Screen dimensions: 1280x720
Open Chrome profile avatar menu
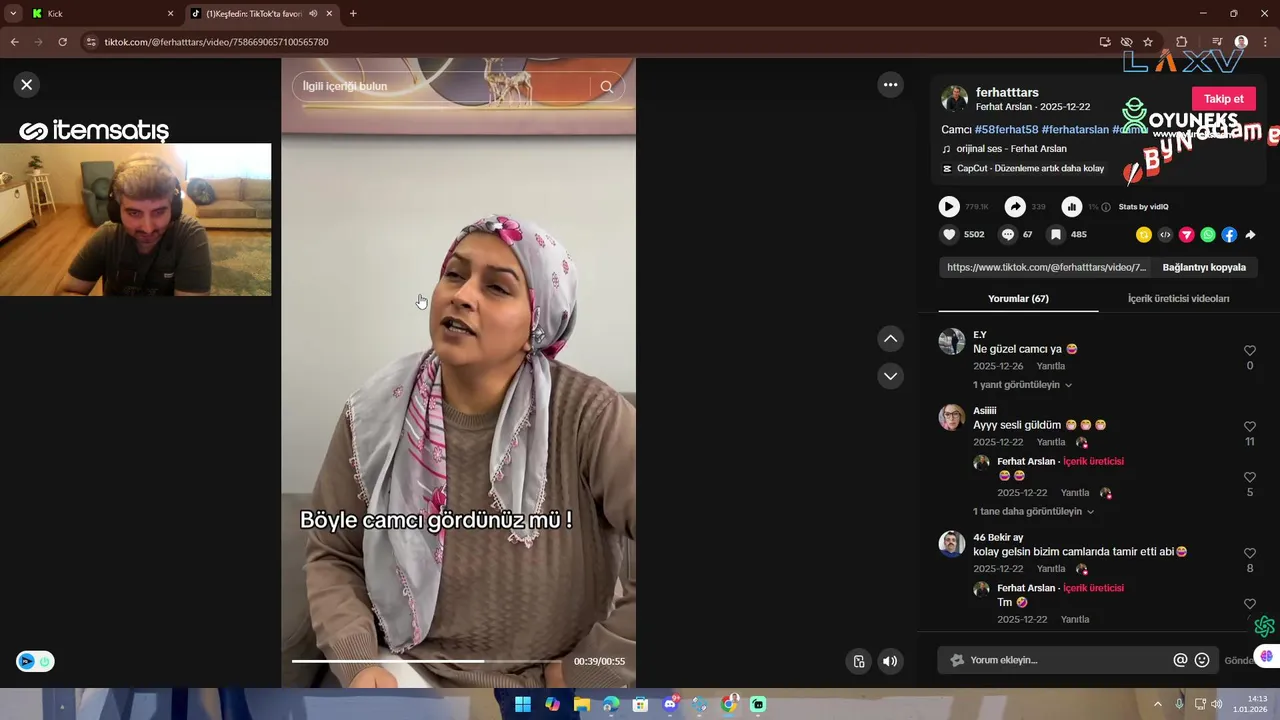[1241, 42]
